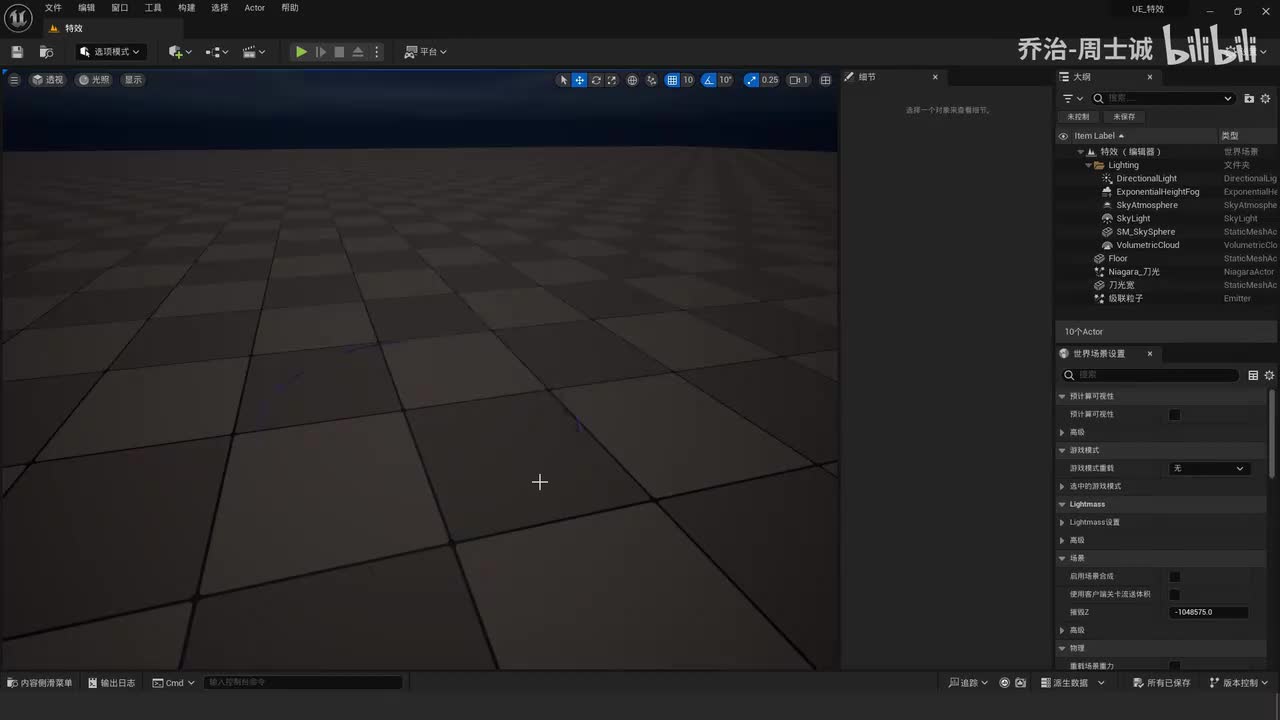The width and height of the screenshot is (1280, 720).
Task: Click the Skip/advance frame button
Action: 320,52
